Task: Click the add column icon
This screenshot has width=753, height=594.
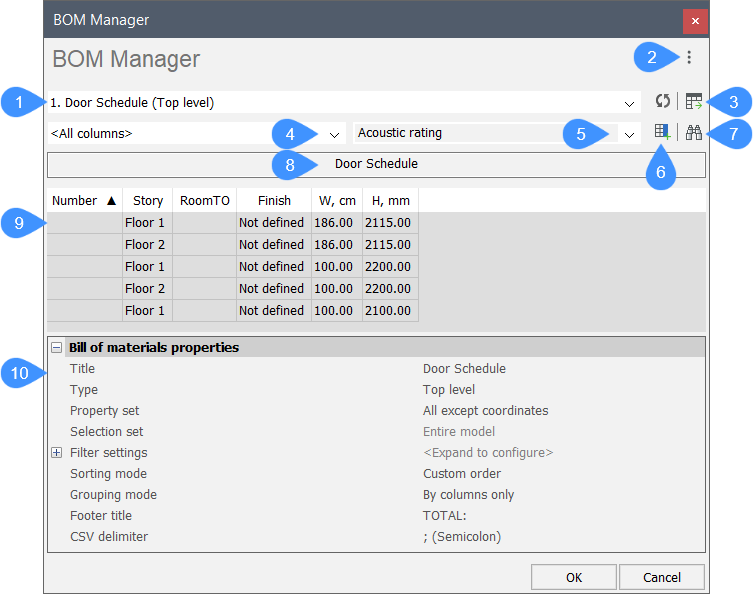Action: 661,132
